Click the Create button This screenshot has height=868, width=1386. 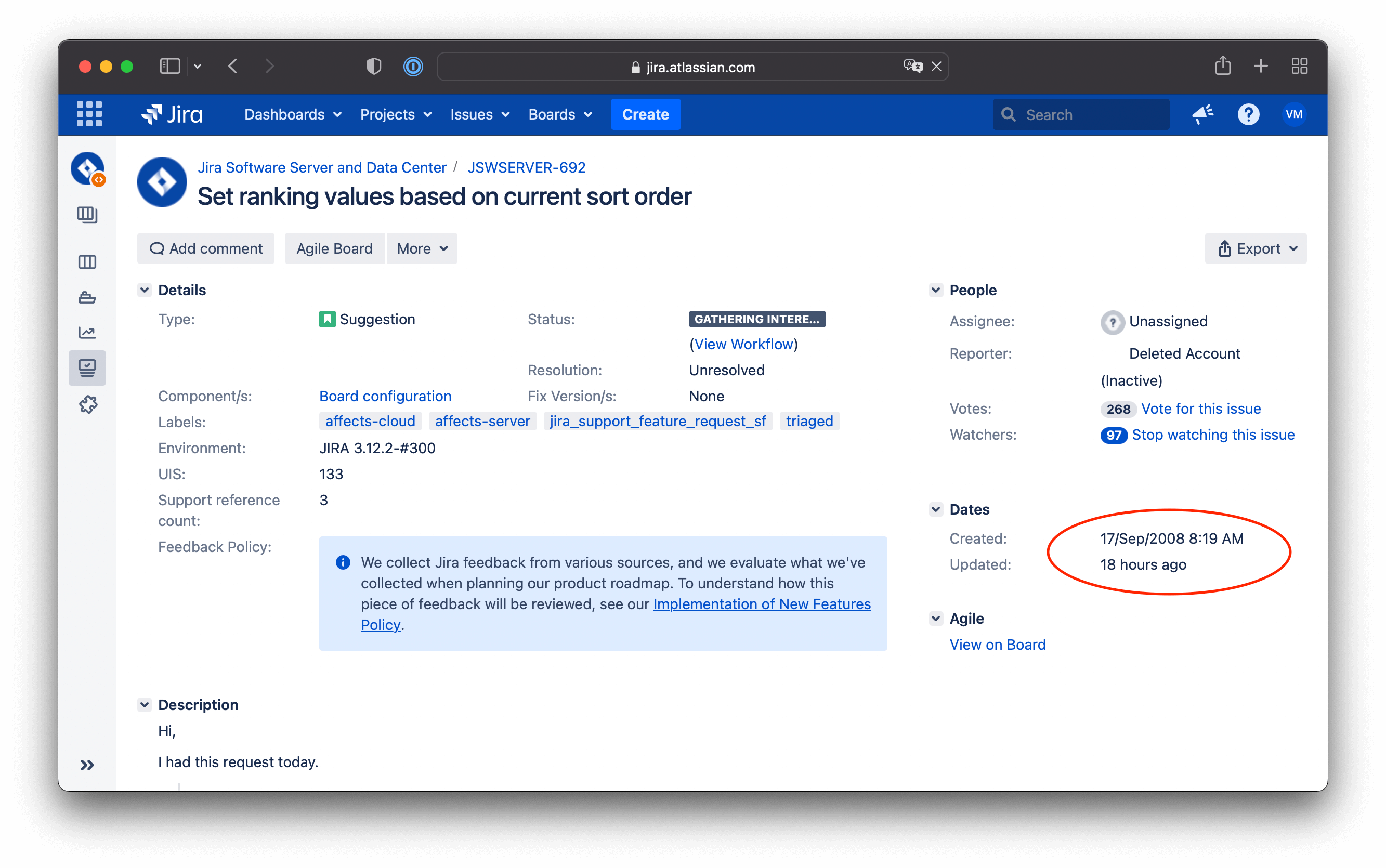(x=645, y=114)
